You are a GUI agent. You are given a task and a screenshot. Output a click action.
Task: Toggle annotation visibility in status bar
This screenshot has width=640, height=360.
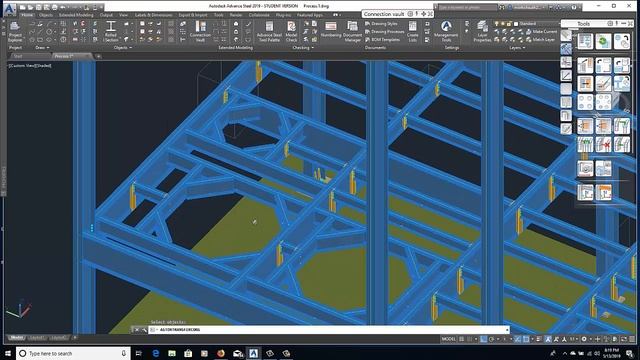click(x=547, y=339)
